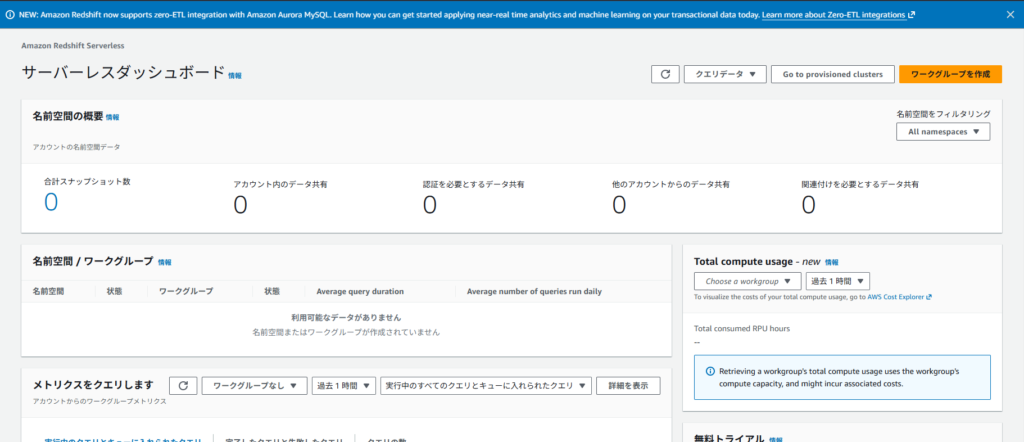Click 関連付けを必要とするデータ共有 label
Image resolution: width=1024 pixels, height=442 pixels.
click(860, 185)
